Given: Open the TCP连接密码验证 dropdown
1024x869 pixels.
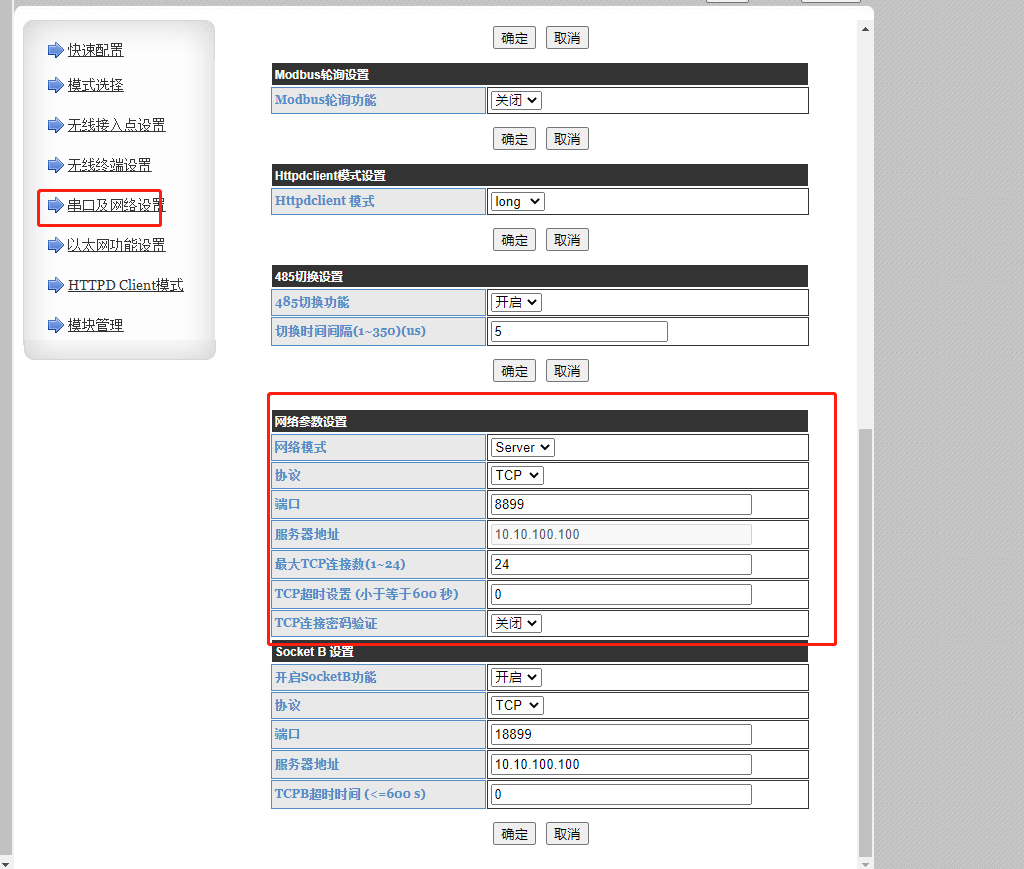Looking at the screenshot, I should pyautogui.click(x=516, y=623).
